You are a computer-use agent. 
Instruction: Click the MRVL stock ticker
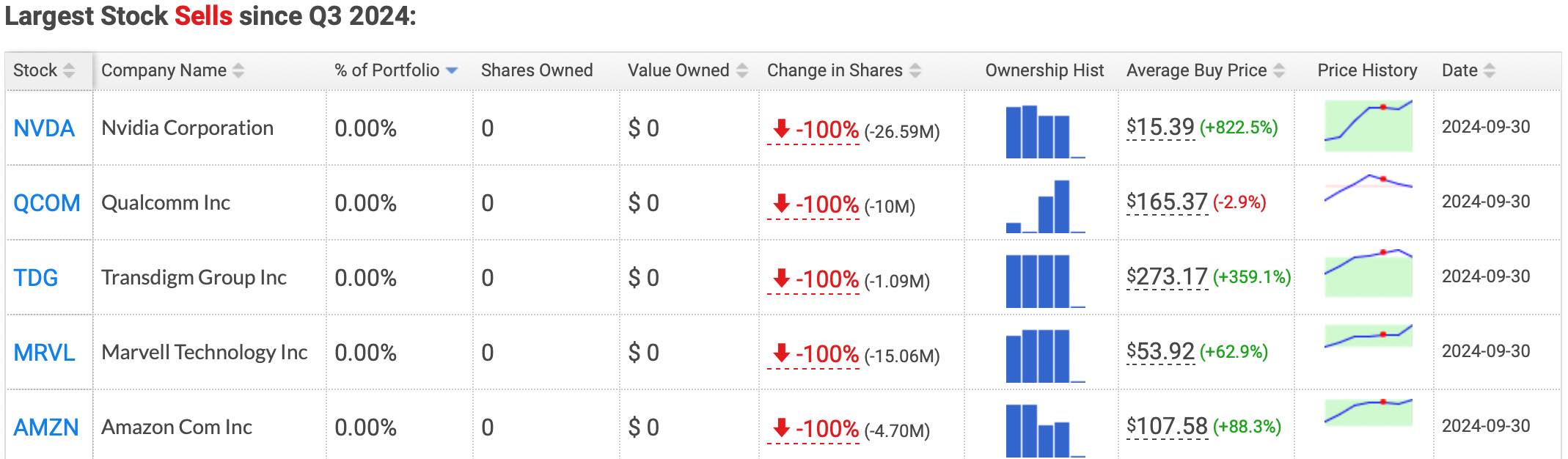point(44,353)
